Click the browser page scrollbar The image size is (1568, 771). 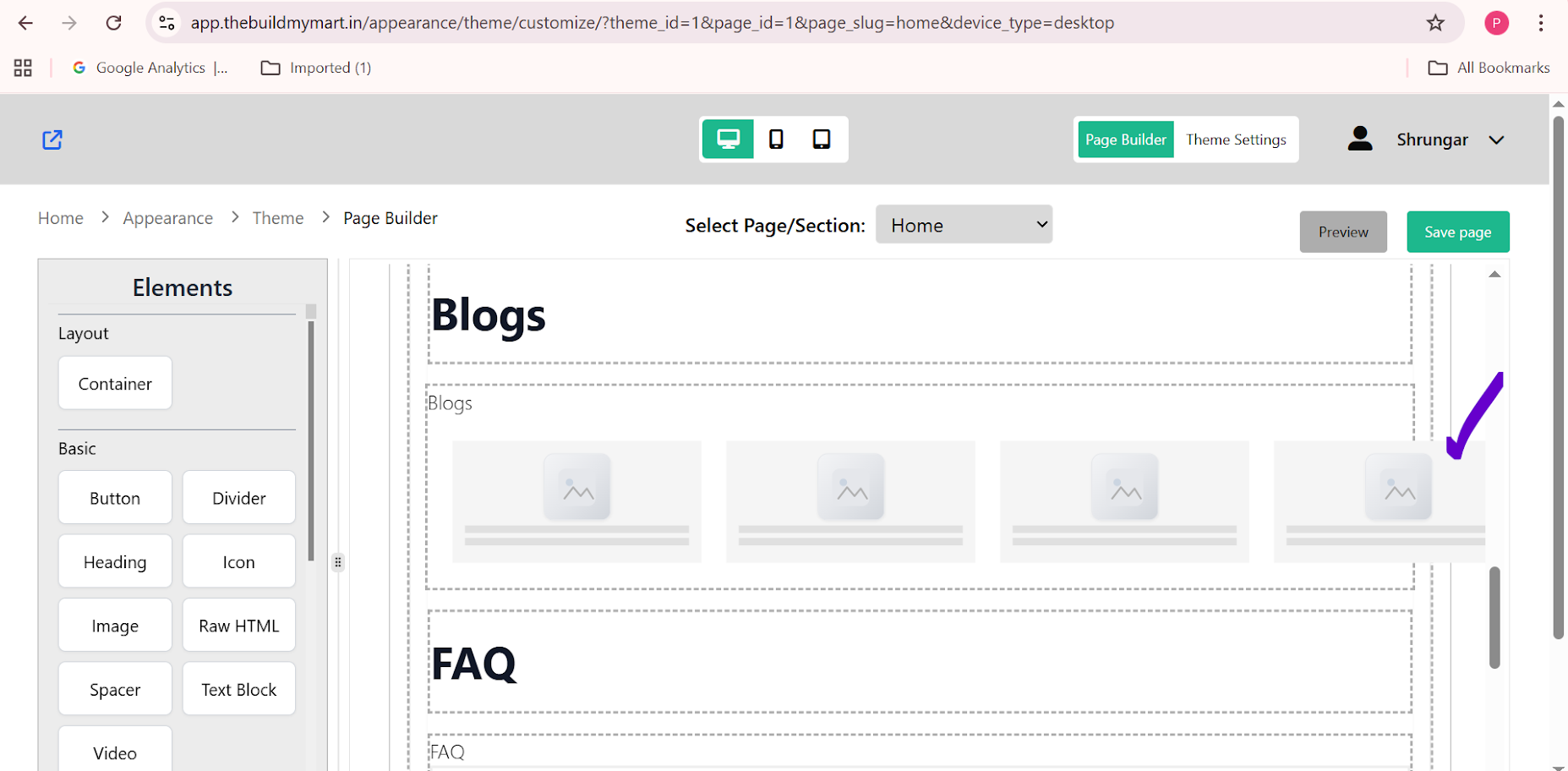[1559, 377]
